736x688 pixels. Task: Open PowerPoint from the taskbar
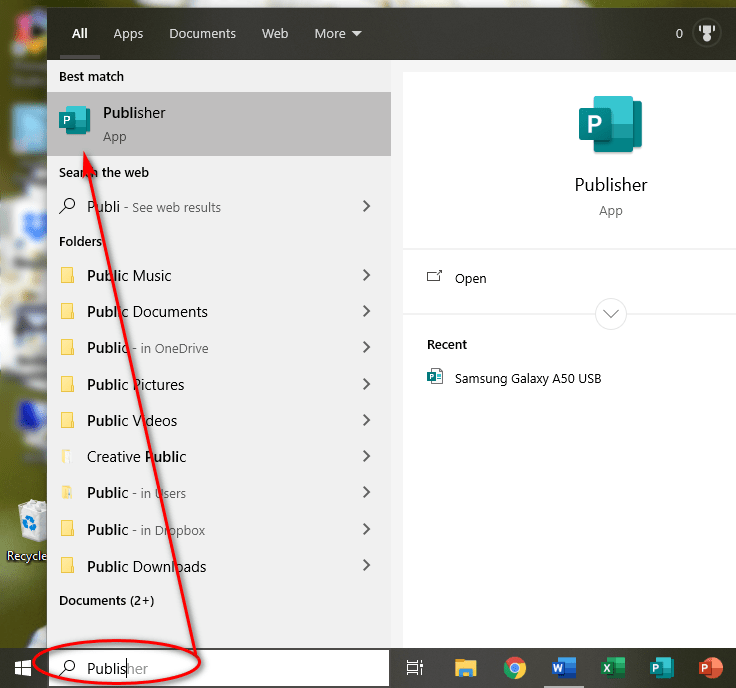click(711, 667)
